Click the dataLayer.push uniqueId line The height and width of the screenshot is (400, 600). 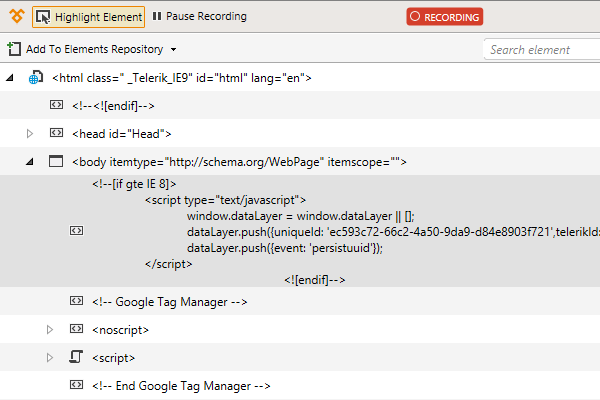(x=393, y=232)
